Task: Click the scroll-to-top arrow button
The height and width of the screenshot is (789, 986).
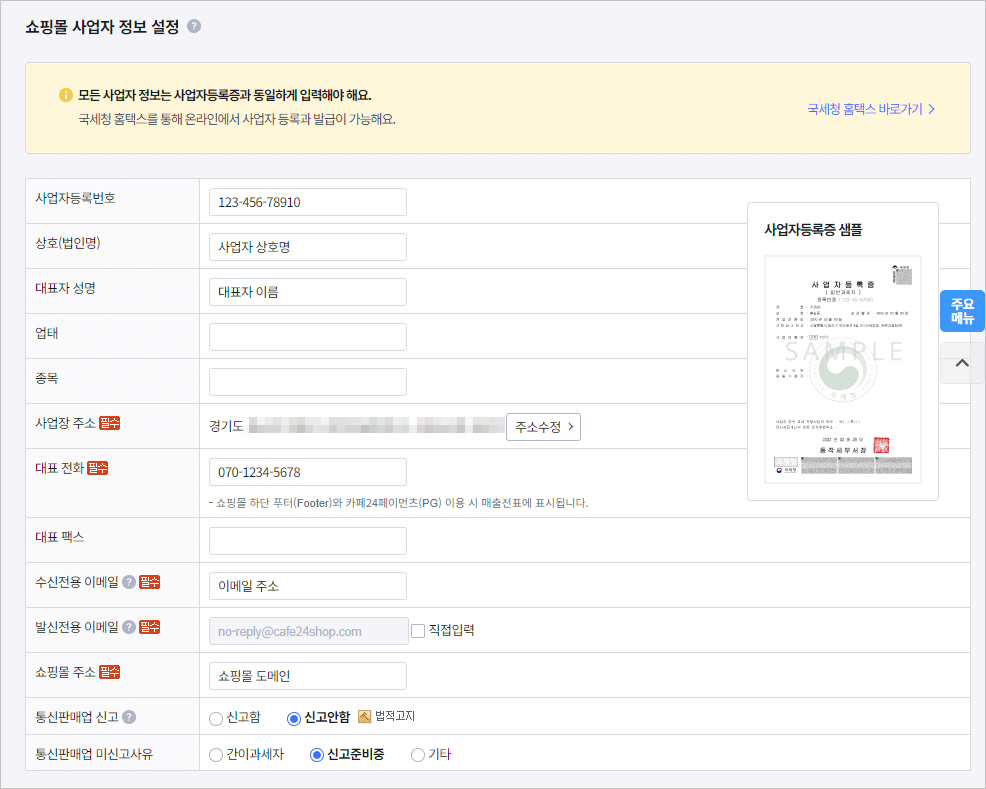Action: point(962,363)
